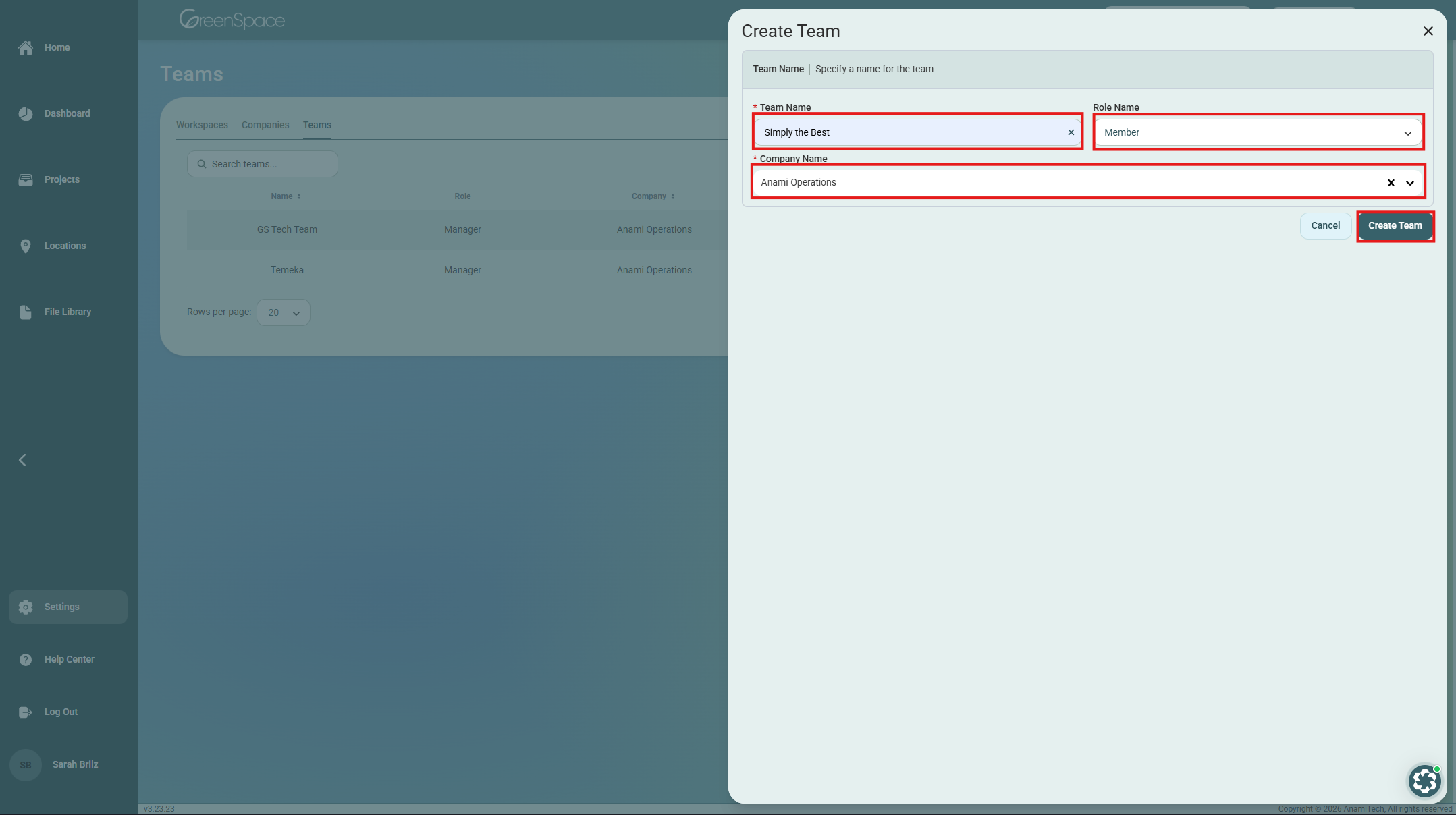The width and height of the screenshot is (1456, 815).
Task: Open File Library document icon
Action: pos(26,312)
